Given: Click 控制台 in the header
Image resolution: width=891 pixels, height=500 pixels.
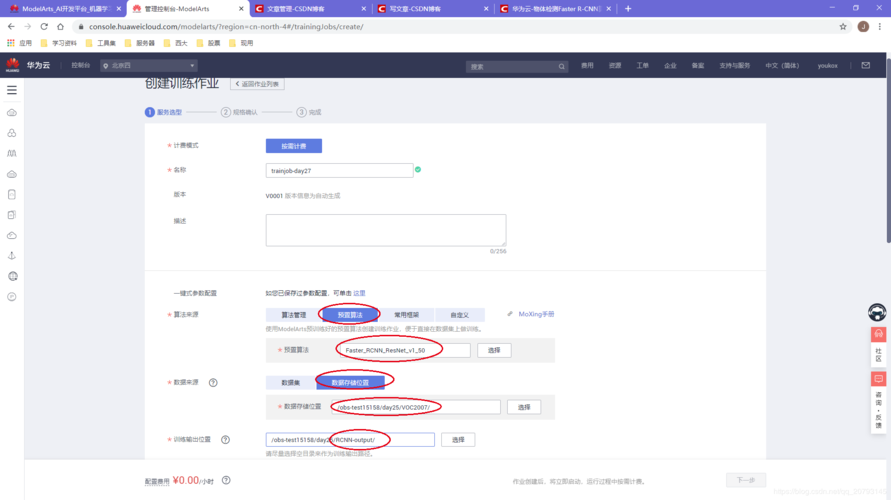Looking at the screenshot, I should (x=81, y=65).
